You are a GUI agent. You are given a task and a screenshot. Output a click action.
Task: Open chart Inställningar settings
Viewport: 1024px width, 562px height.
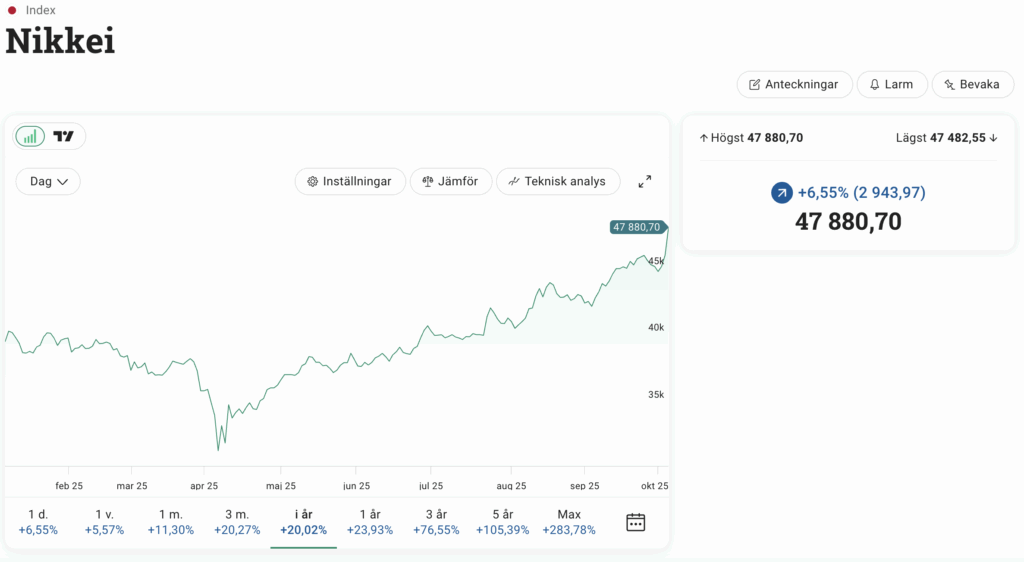tap(350, 181)
